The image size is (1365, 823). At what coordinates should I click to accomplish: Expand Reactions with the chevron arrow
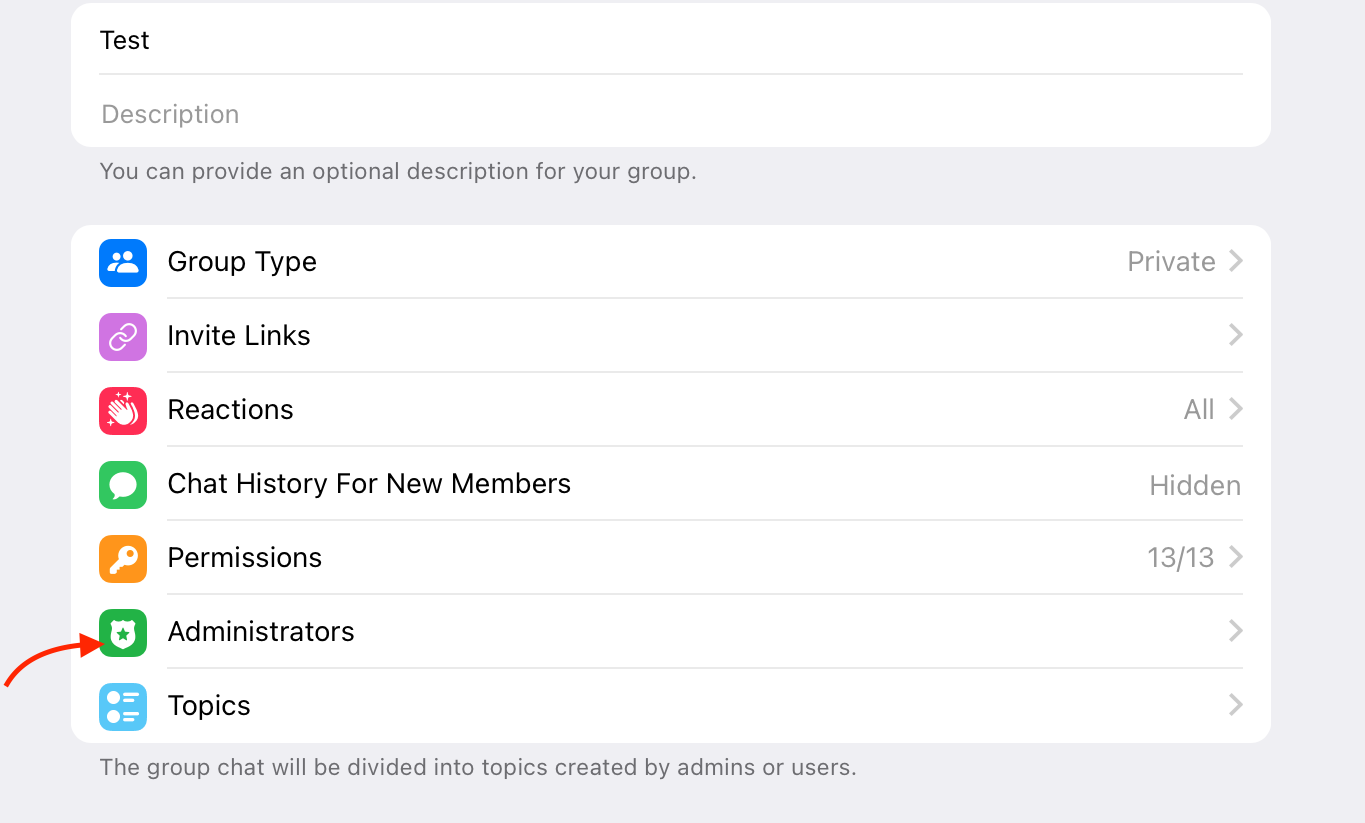click(1236, 409)
